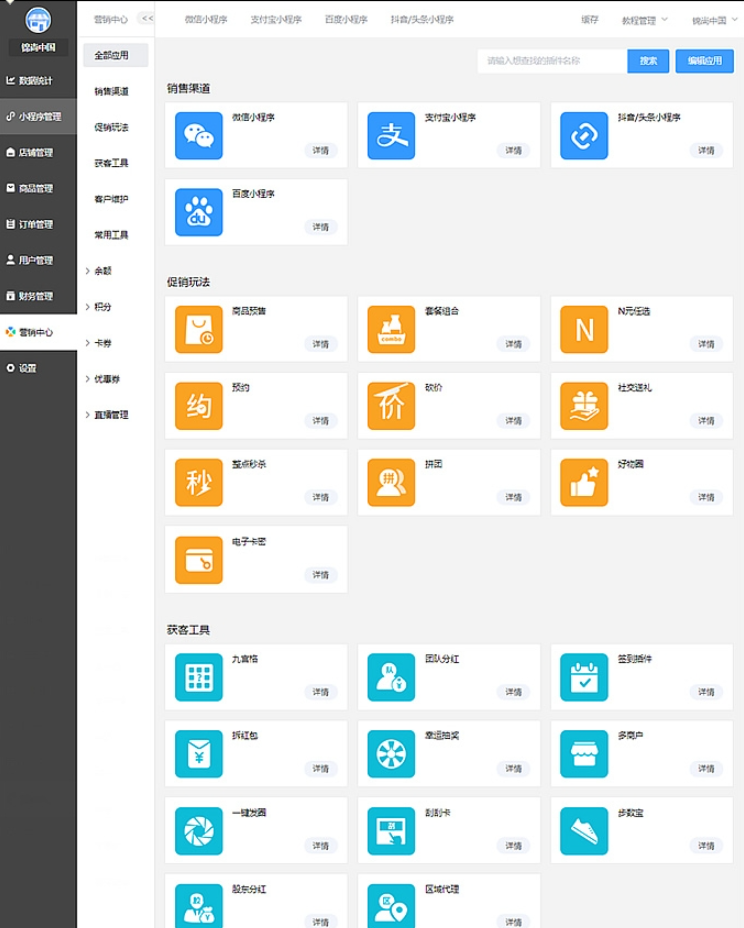
Task: Open the 百度小程序 paw app card icon
Action: pos(199,212)
